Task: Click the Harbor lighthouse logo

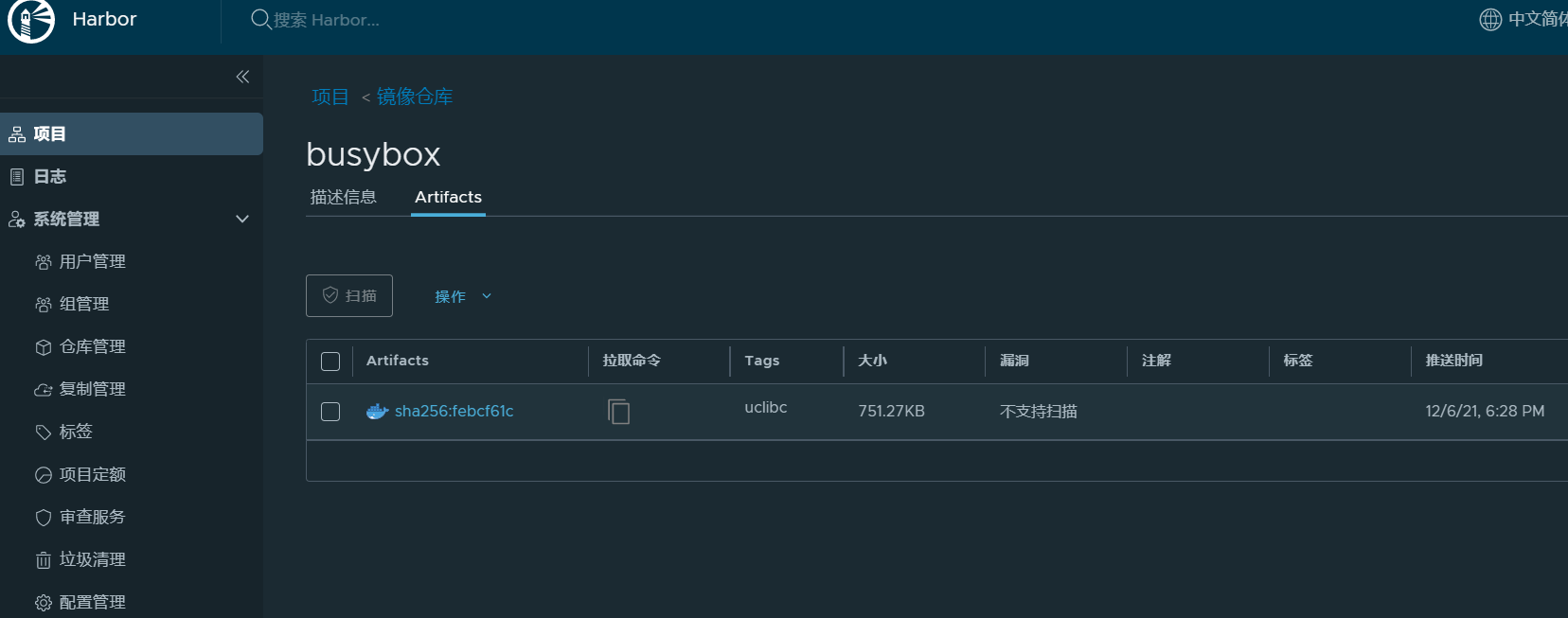Action: 31,20
